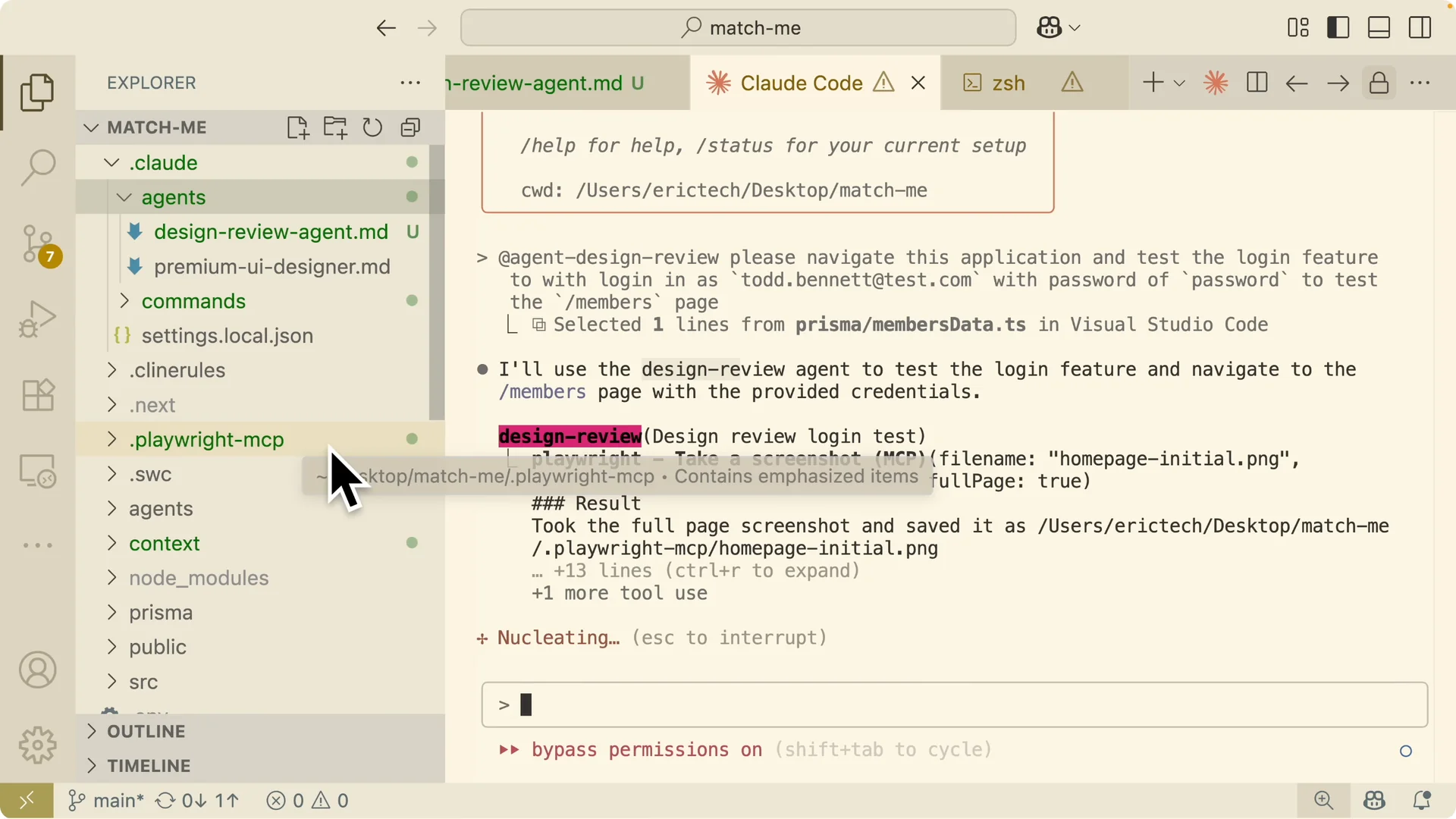This screenshot has height=819, width=1456.
Task: Open Copilot status icon in status bar
Action: (x=1374, y=801)
